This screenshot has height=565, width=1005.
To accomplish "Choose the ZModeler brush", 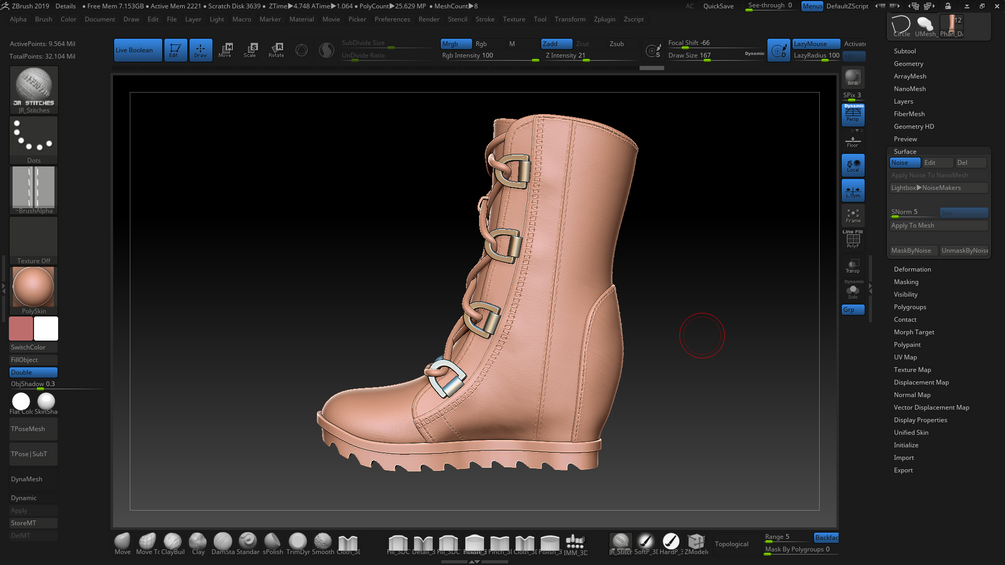I will coord(696,542).
